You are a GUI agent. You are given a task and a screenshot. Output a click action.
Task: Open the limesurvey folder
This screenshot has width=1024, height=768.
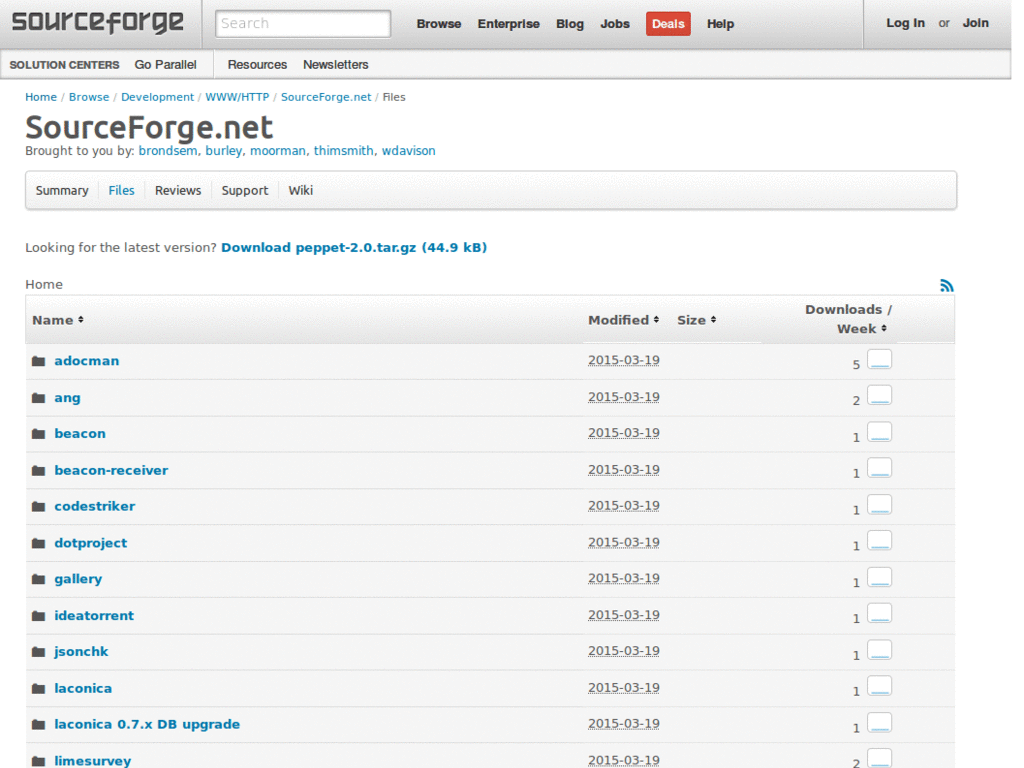click(93, 761)
